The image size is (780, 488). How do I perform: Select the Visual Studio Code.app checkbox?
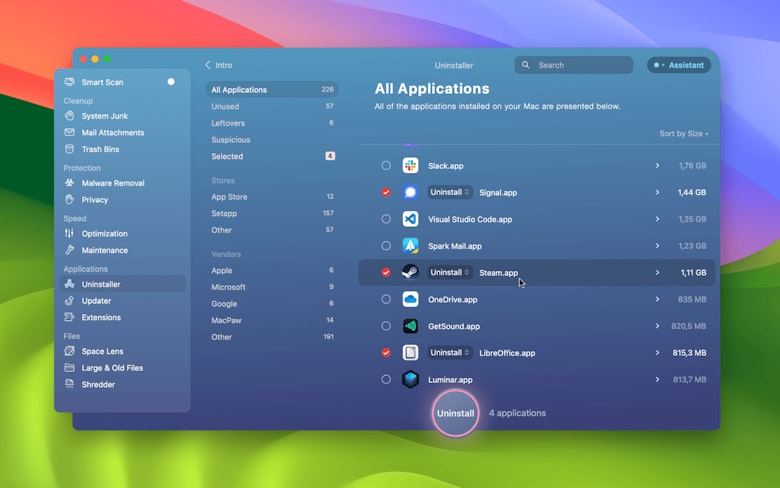(386, 219)
